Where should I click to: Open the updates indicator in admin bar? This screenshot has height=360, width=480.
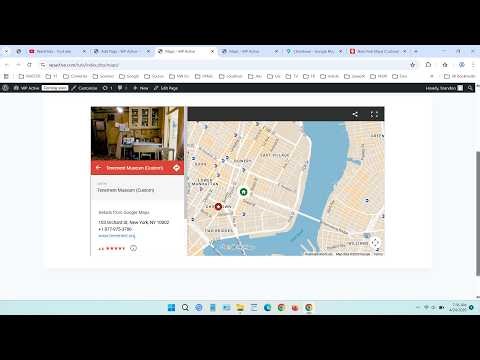click(107, 88)
